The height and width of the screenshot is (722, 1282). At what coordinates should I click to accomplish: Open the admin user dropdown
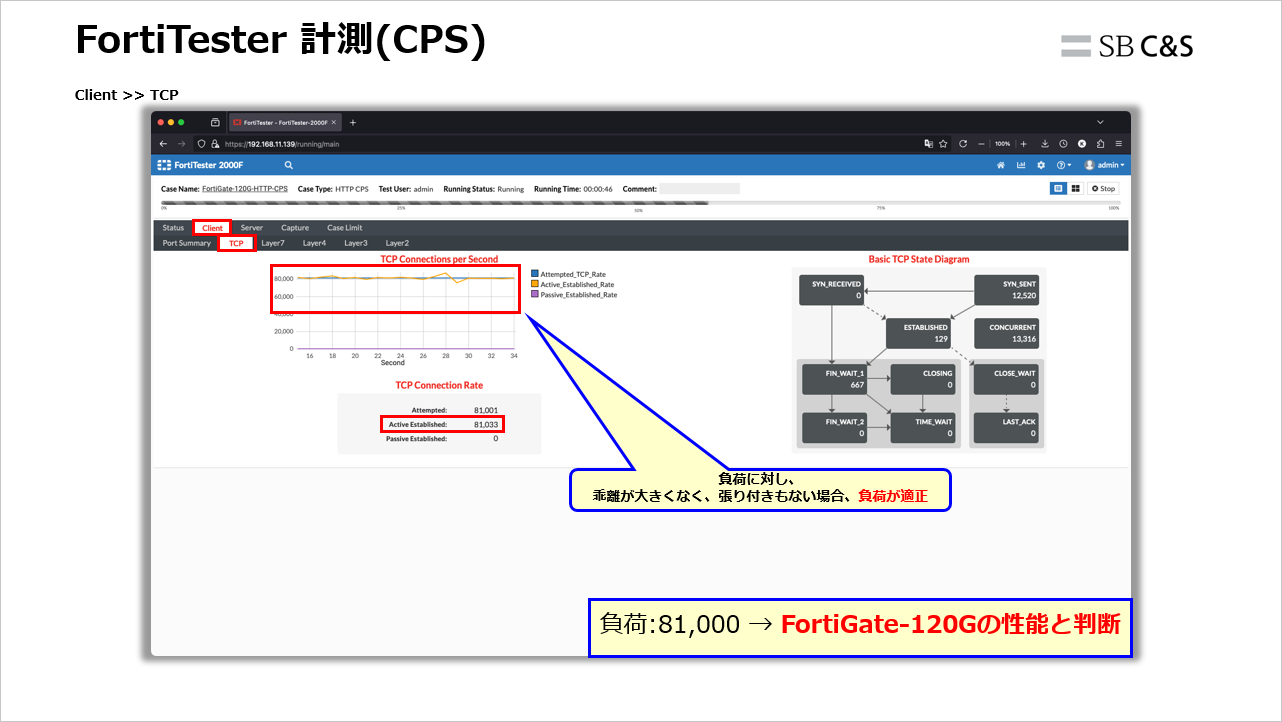[1104, 165]
